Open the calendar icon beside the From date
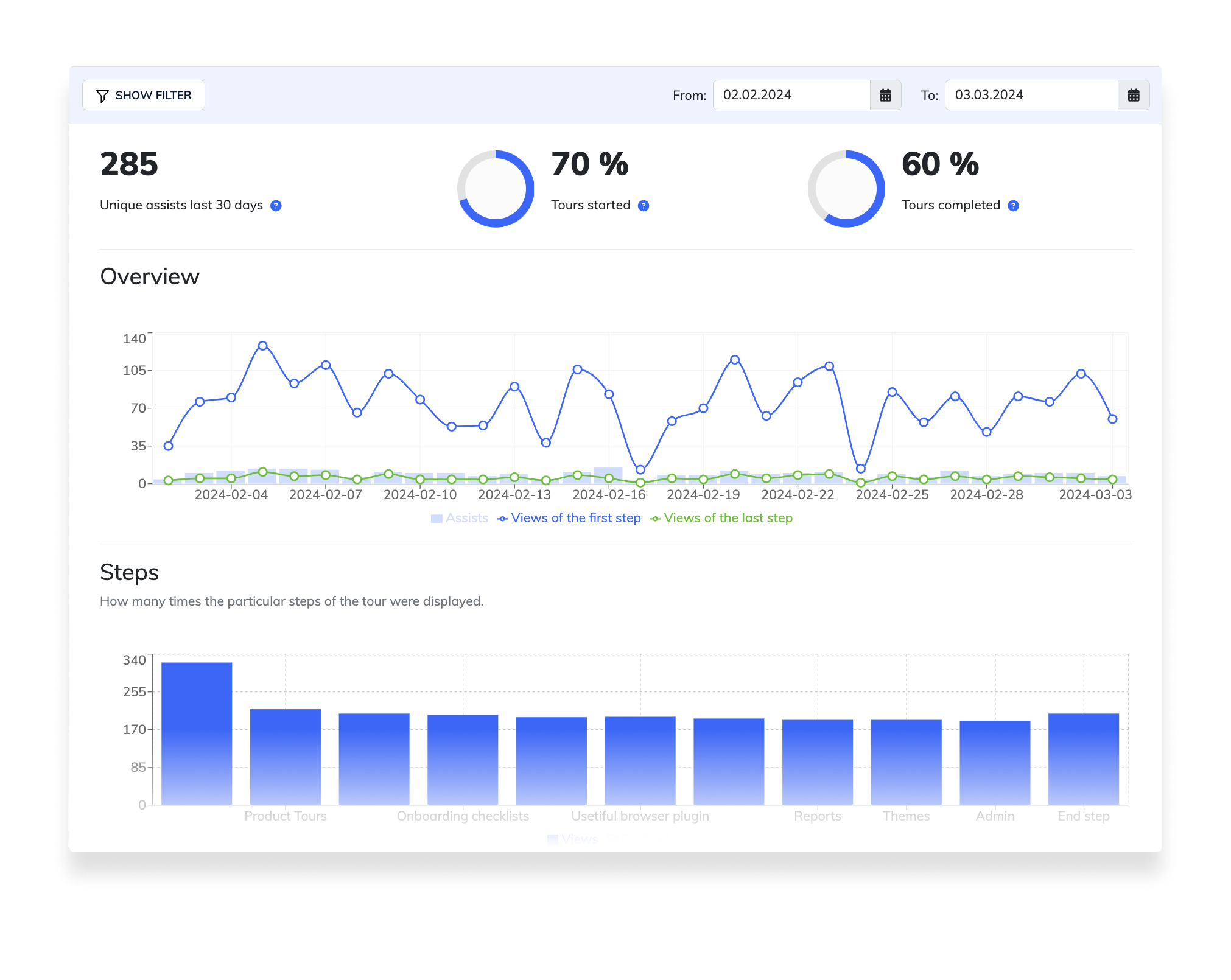 coord(886,95)
